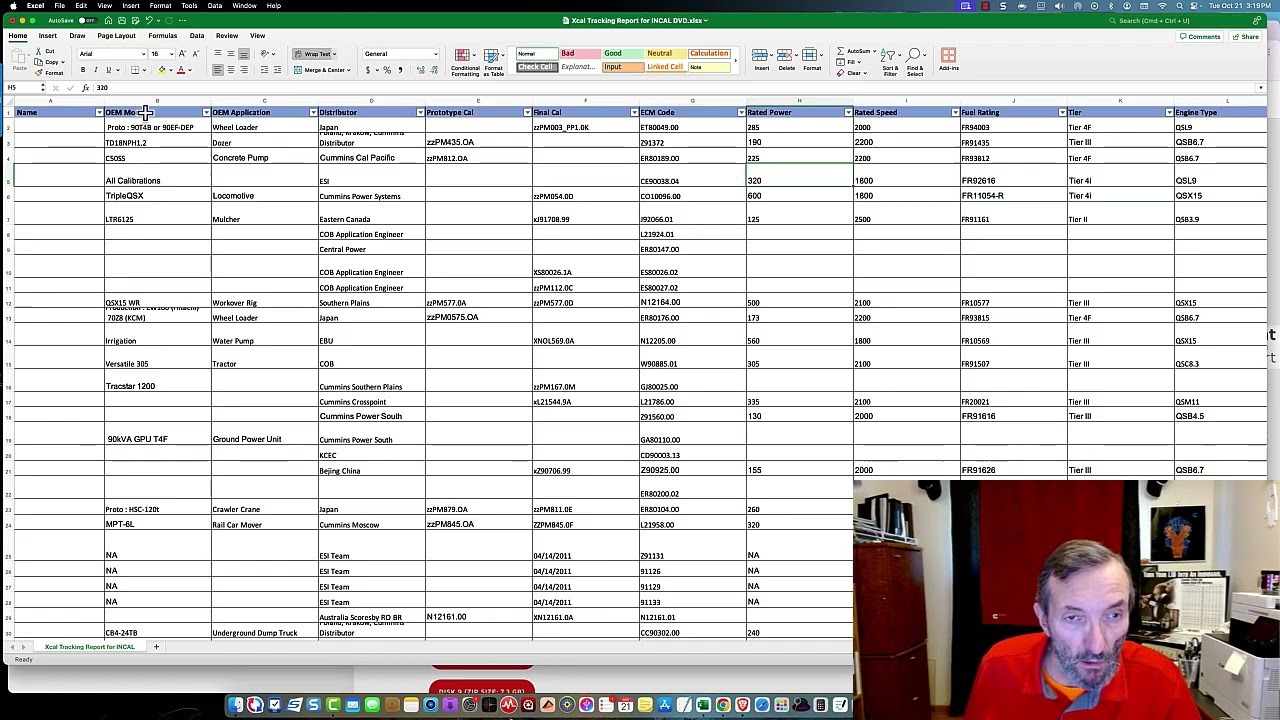
Task: Select Xcal Tracking Report sheet tab
Action: [89, 647]
